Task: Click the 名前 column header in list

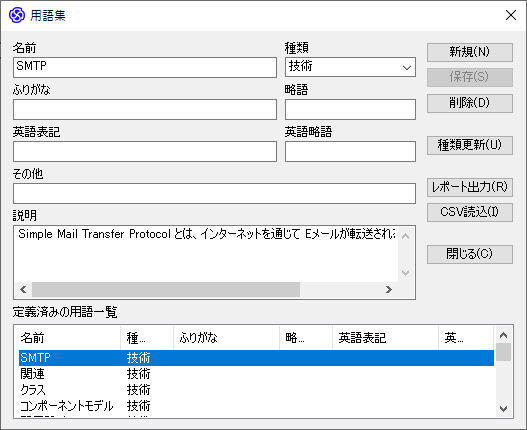Action: pos(70,338)
